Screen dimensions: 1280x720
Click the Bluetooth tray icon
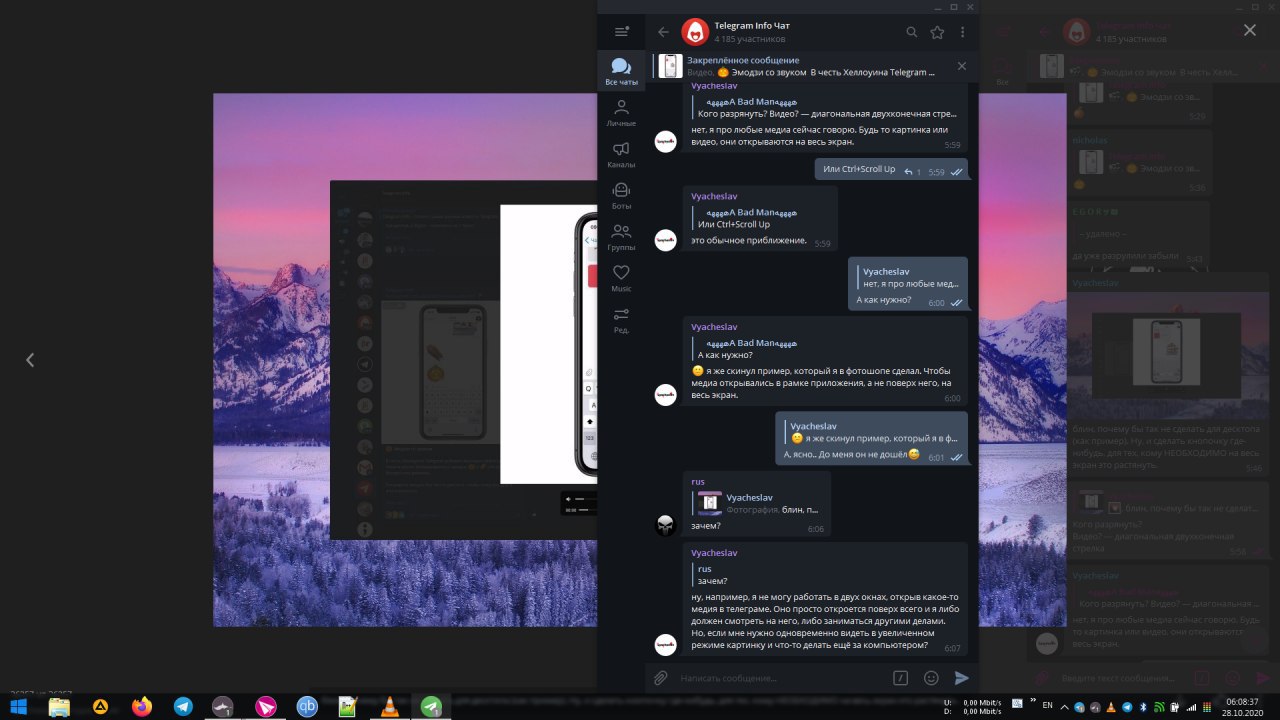[1143, 707]
